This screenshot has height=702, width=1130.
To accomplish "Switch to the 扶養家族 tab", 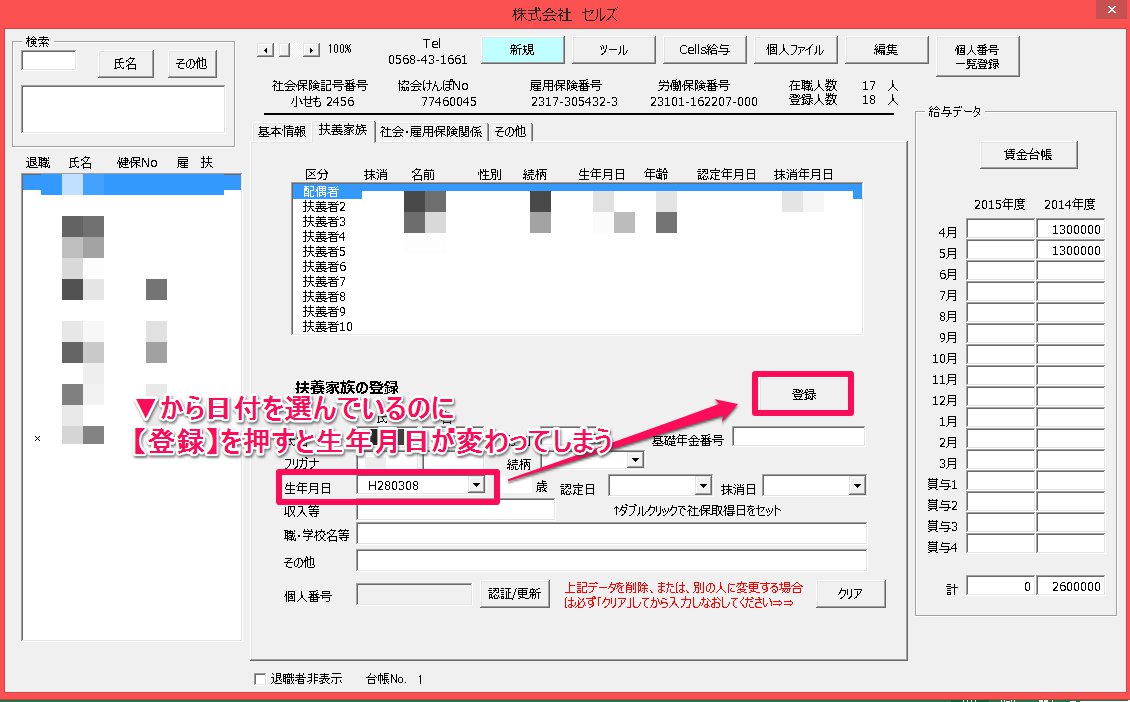I will point(343,130).
